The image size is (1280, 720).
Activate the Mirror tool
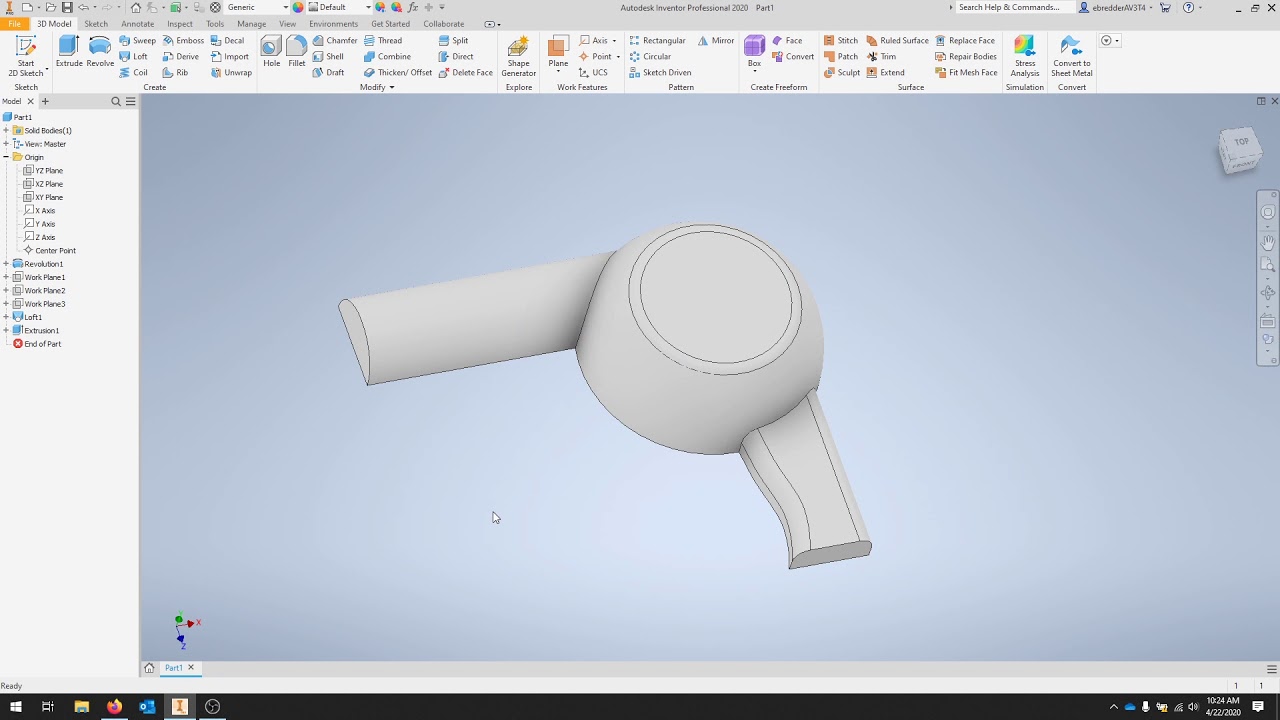point(716,41)
